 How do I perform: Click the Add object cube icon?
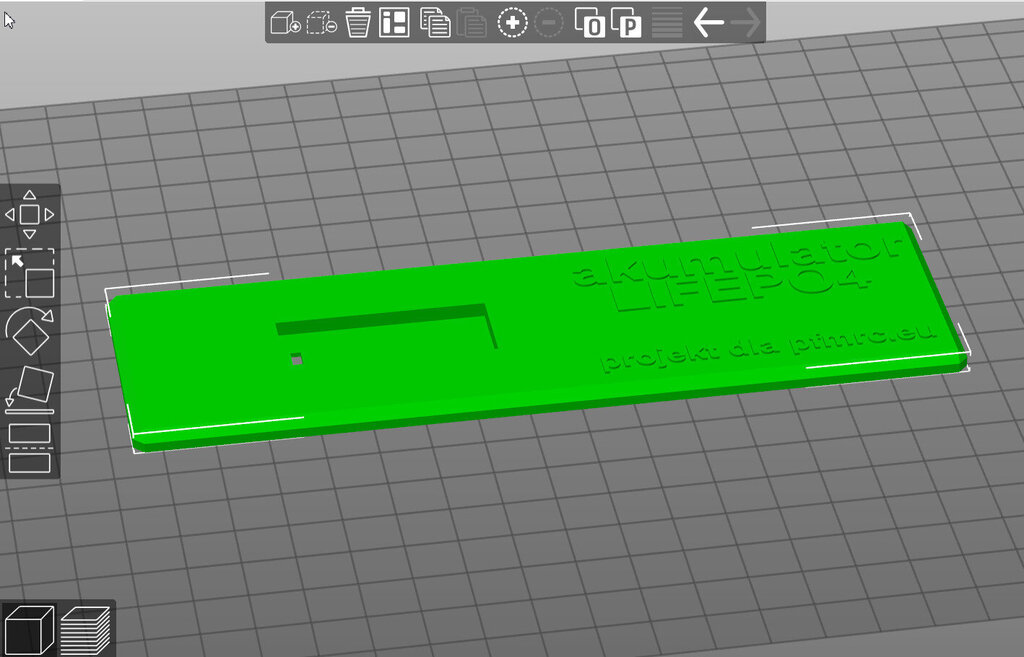pos(285,23)
